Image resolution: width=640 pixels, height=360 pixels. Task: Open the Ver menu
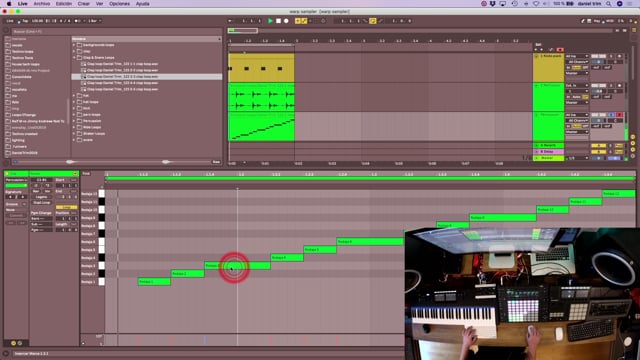pos(99,4)
